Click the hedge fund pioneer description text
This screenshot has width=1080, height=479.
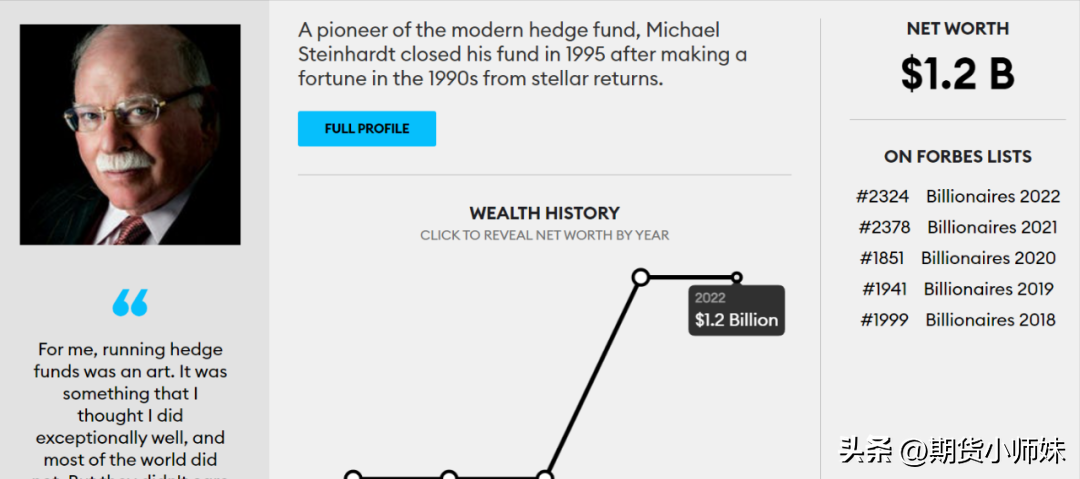click(522, 54)
